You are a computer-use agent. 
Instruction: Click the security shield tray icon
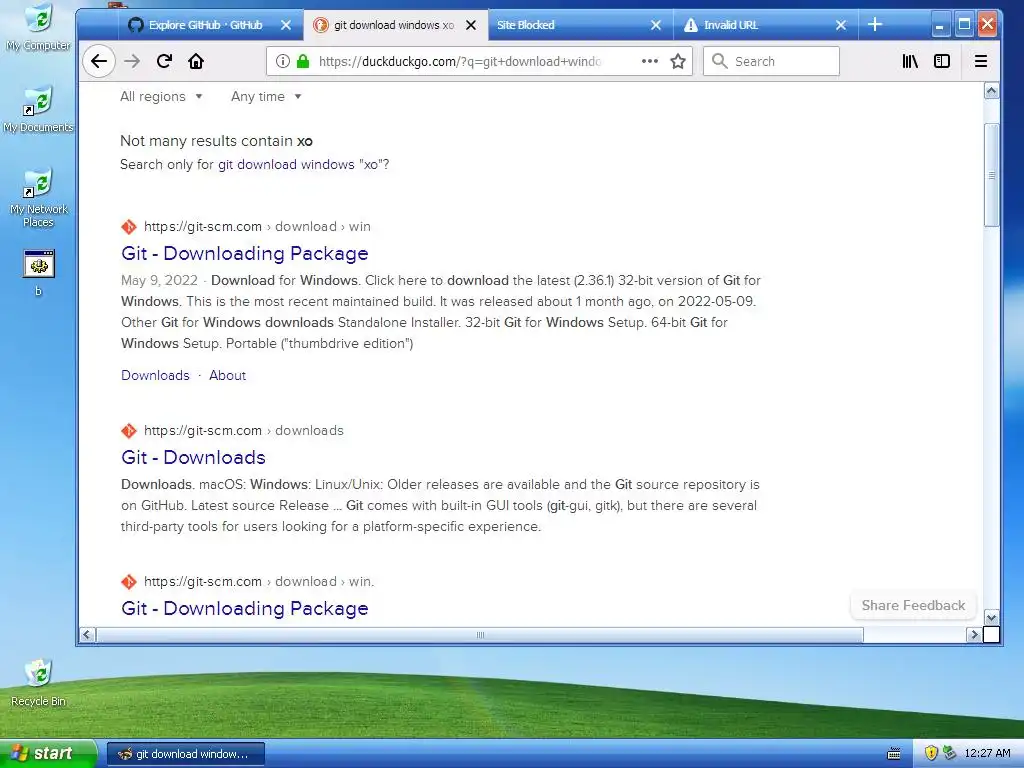(x=931, y=753)
